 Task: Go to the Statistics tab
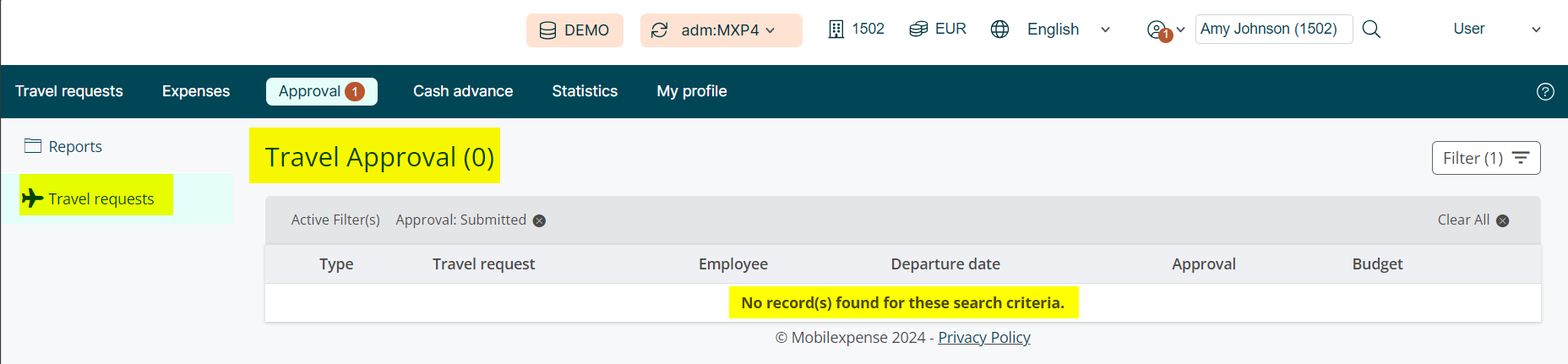click(x=585, y=91)
